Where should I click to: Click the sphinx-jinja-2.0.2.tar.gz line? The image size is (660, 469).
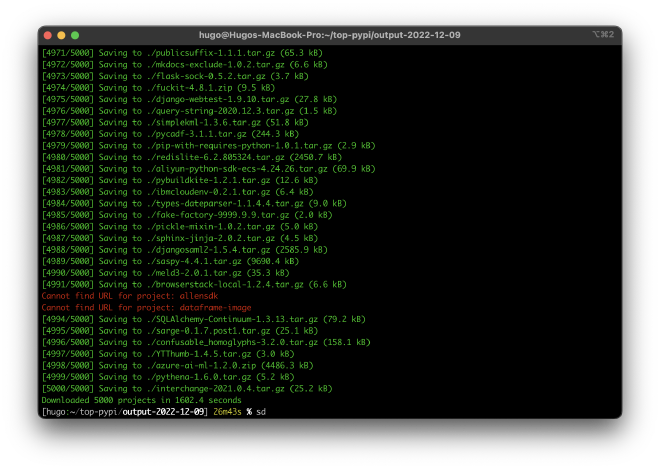[x=180, y=238]
